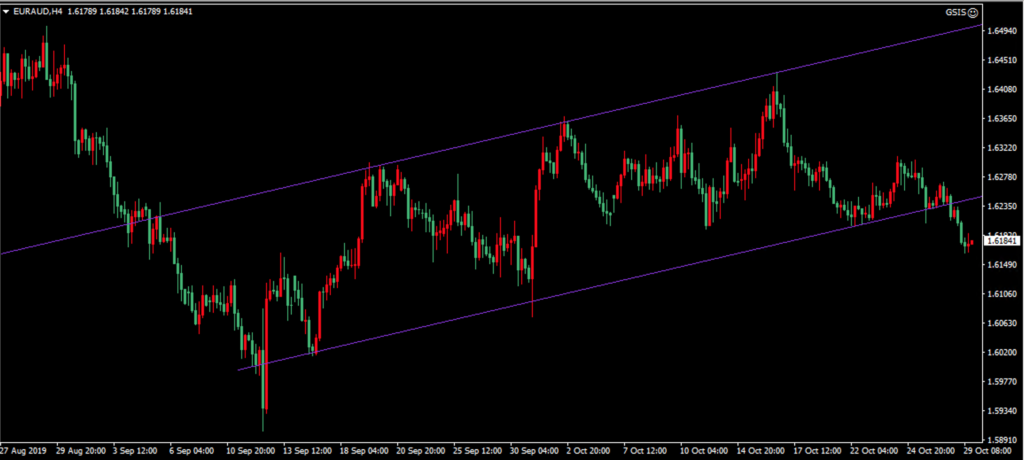Viewport: 1024px width, 460px height.
Task: Click the 7 Oct 12:00 time label
Action: pos(647,452)
